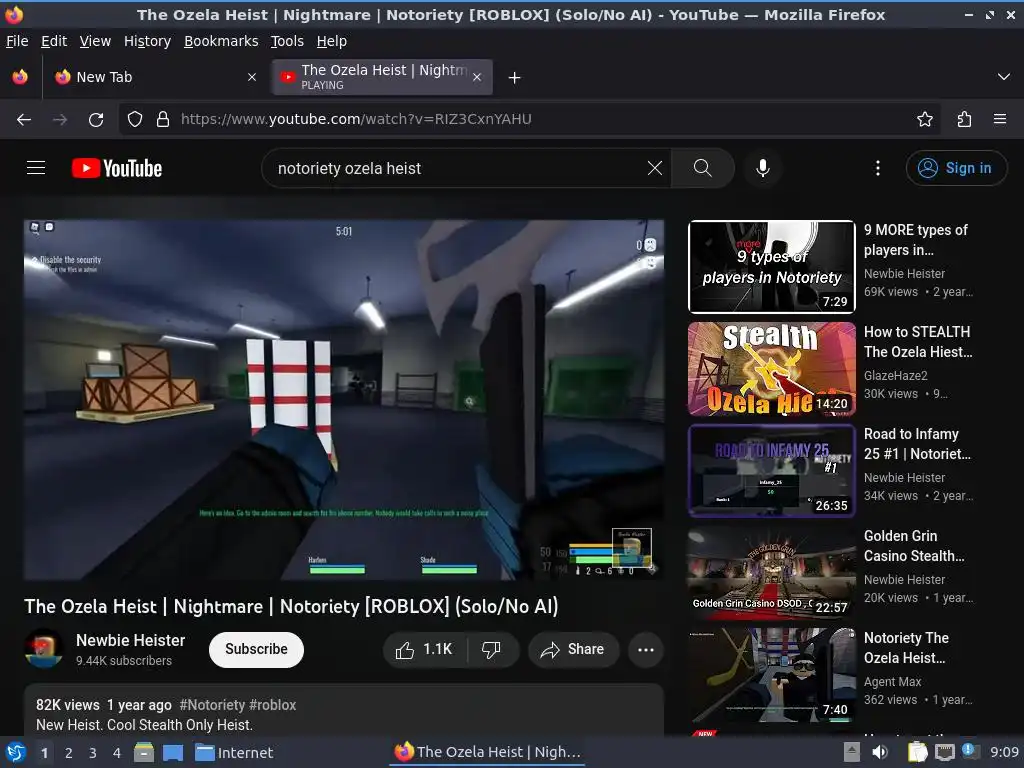
Task: Open the clipboard tray icon
Action: click(x=917, y=752)
